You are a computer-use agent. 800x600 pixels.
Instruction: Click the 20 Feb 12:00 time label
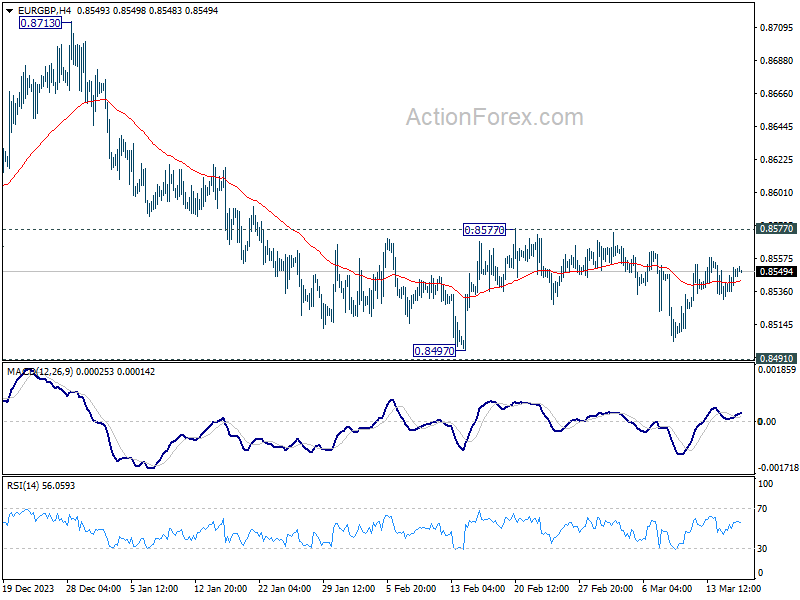coord(541,589)
